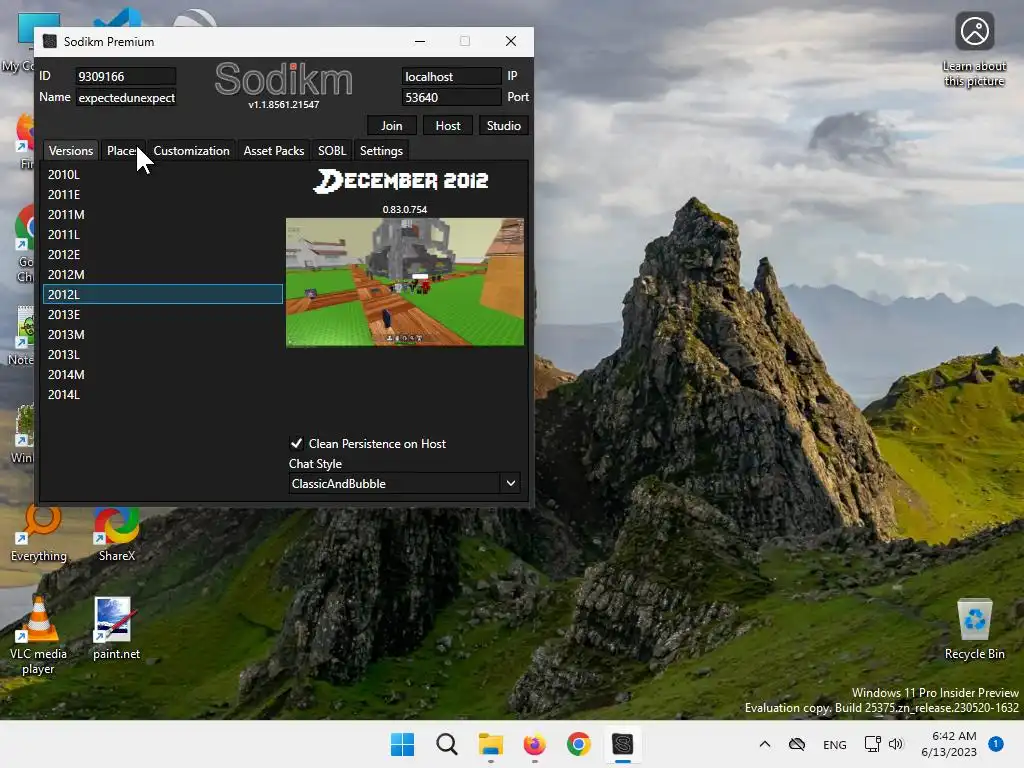This screenshot has width=1024, height=768.
Task: Open the SOBL tab
Action: pyautogui.click(x=332, y=151)
